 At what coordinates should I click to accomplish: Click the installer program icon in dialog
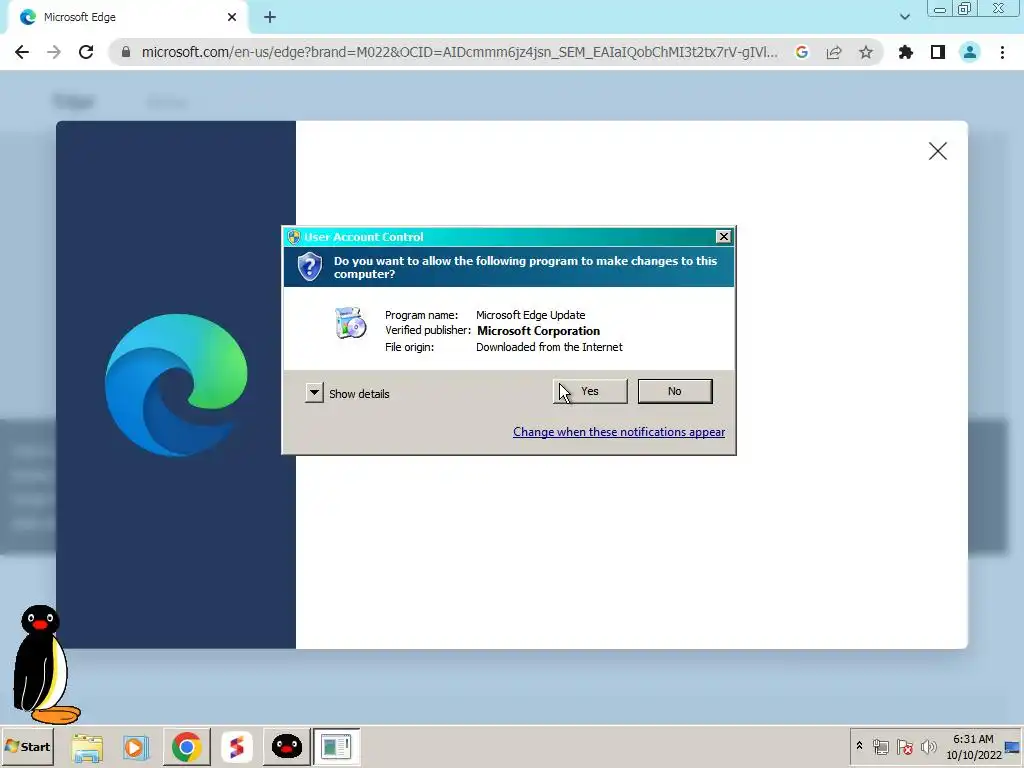tap(350, 323)
